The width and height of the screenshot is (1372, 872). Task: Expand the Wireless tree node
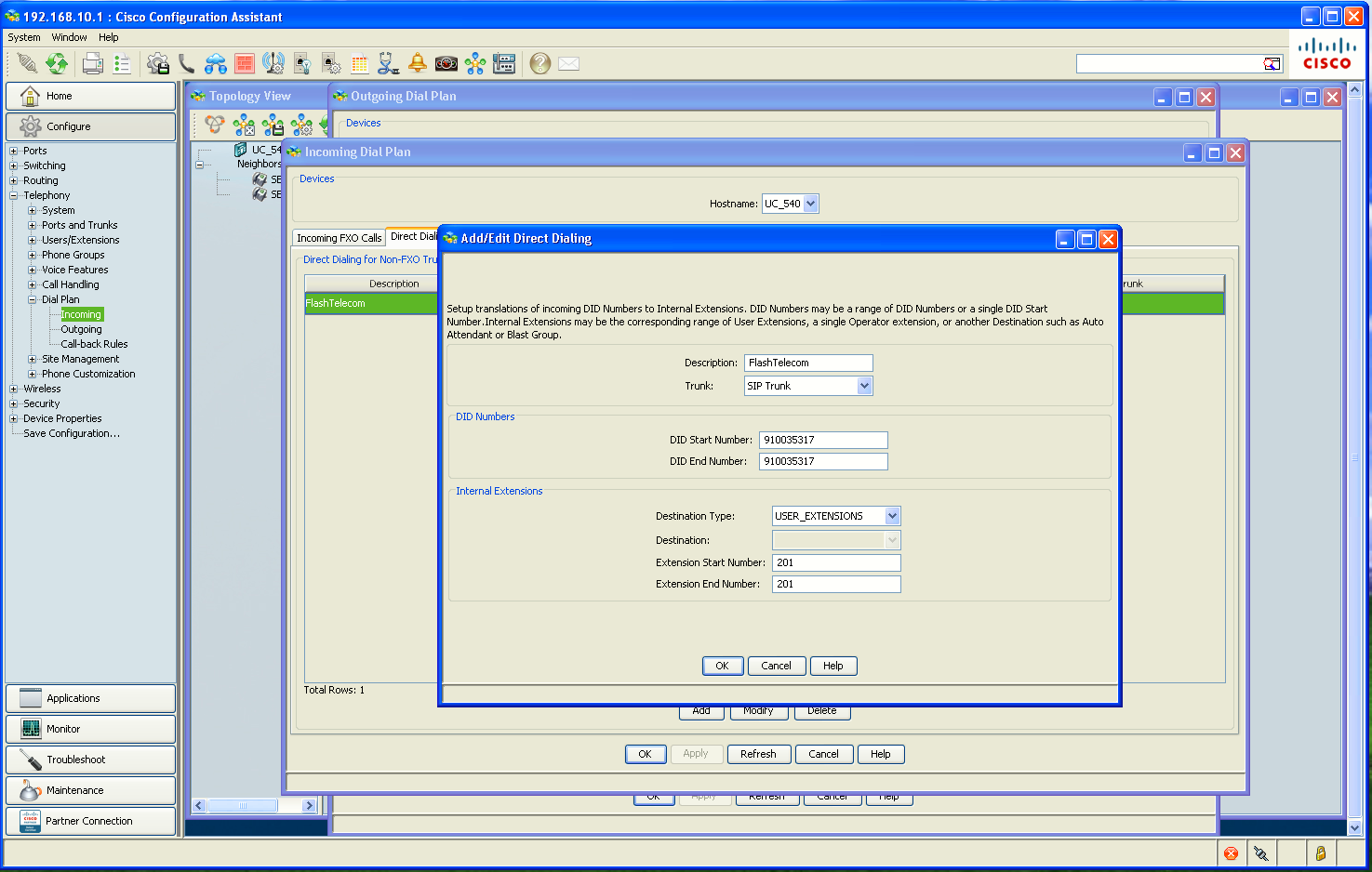pos(14,389)
